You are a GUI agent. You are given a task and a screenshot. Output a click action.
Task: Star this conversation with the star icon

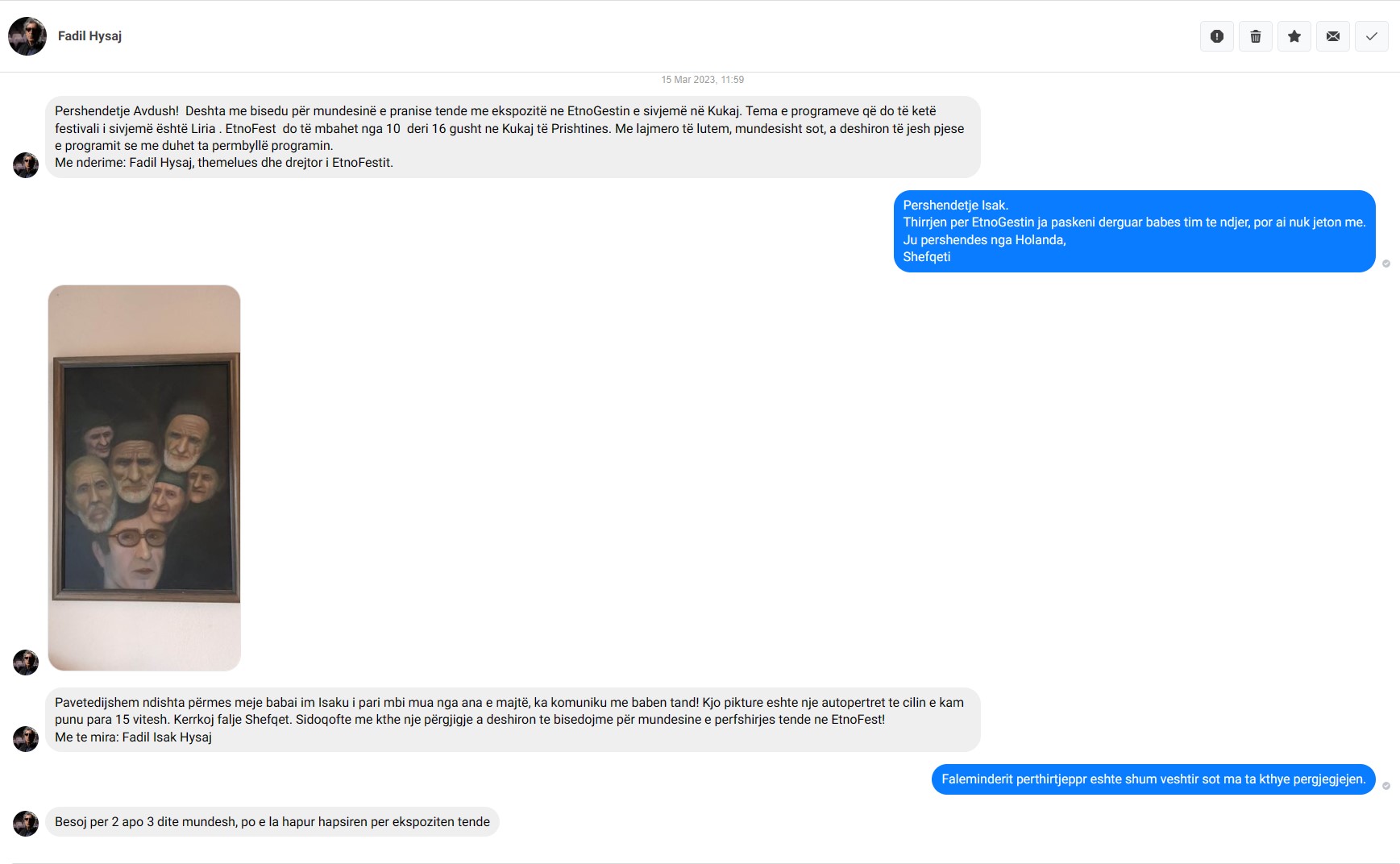(1294, 36)
